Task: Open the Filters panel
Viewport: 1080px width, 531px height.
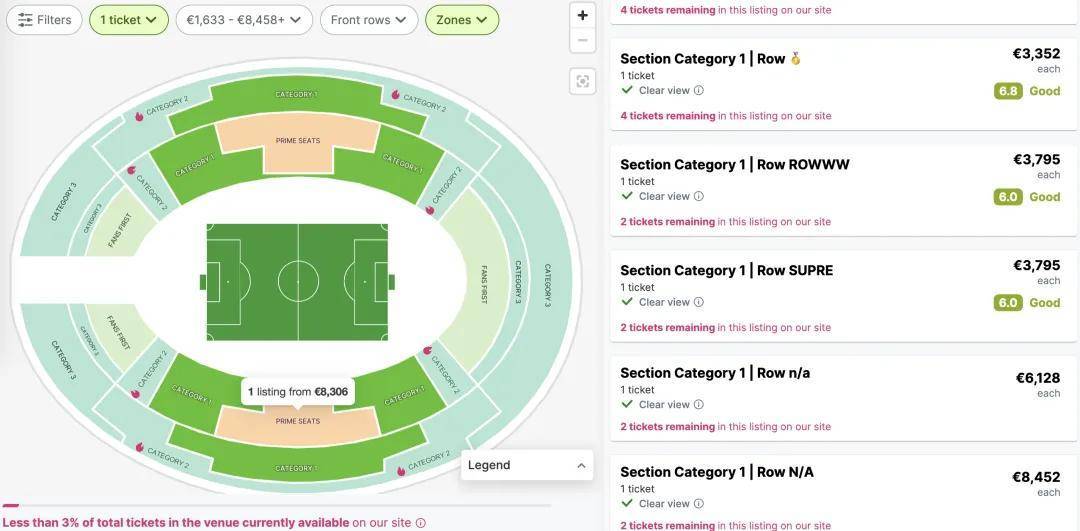Action: 44,20
